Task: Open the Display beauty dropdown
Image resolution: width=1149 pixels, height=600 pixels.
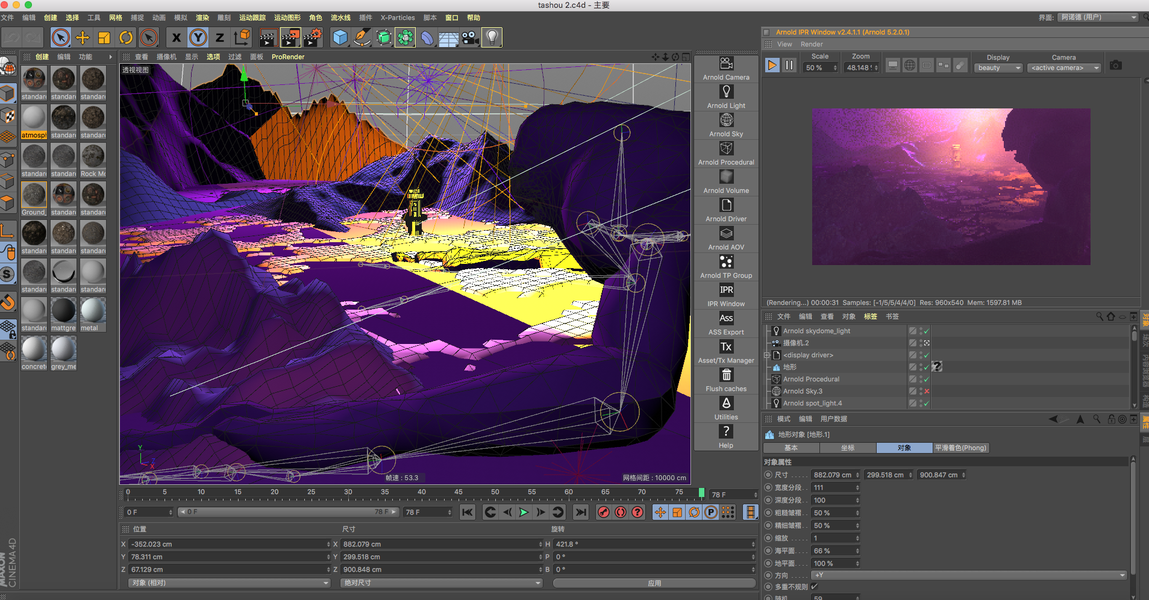Action: click(998, 67)
